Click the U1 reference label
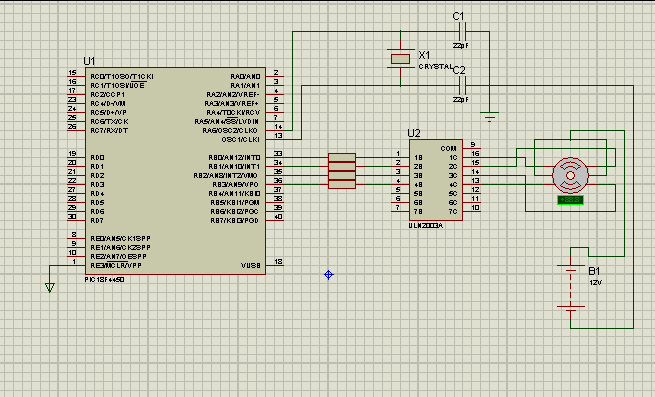This screenshot has width=655, height=397. click(x=89, y=61)
